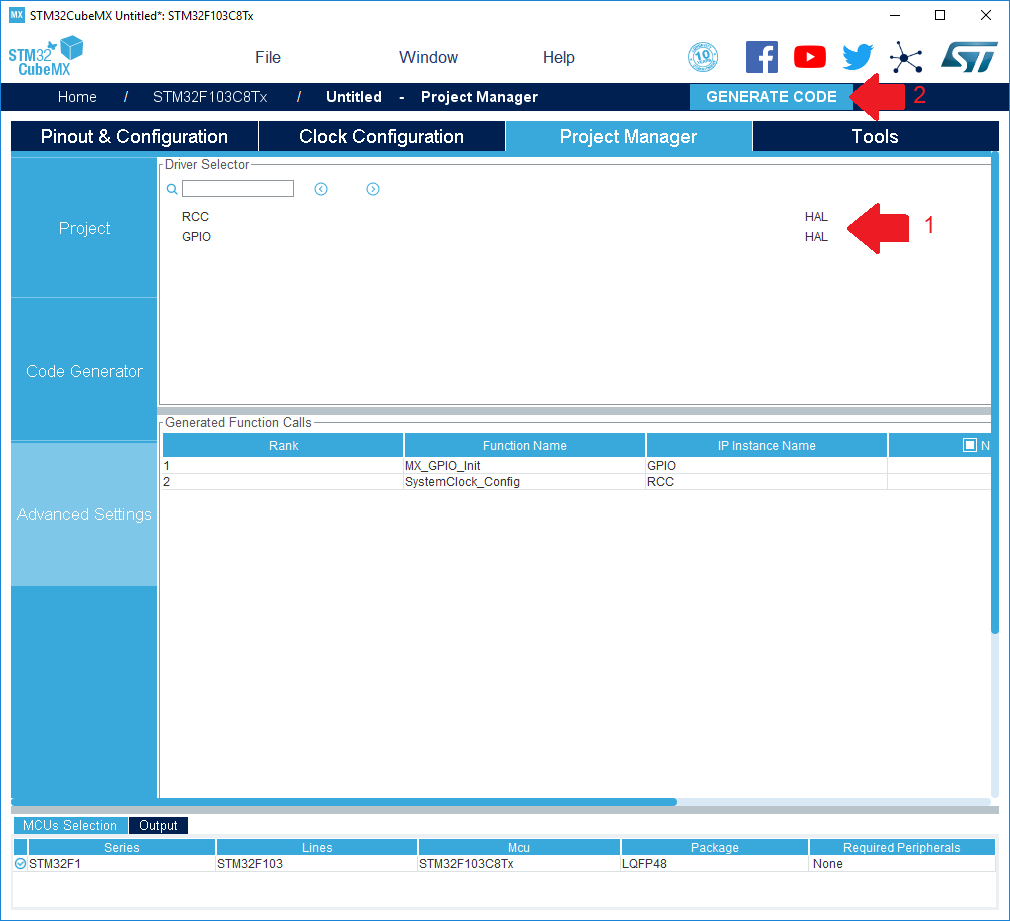Click the vertical scrollbar on right edge
Screen dimensions: 1010x921
point(995,393)
